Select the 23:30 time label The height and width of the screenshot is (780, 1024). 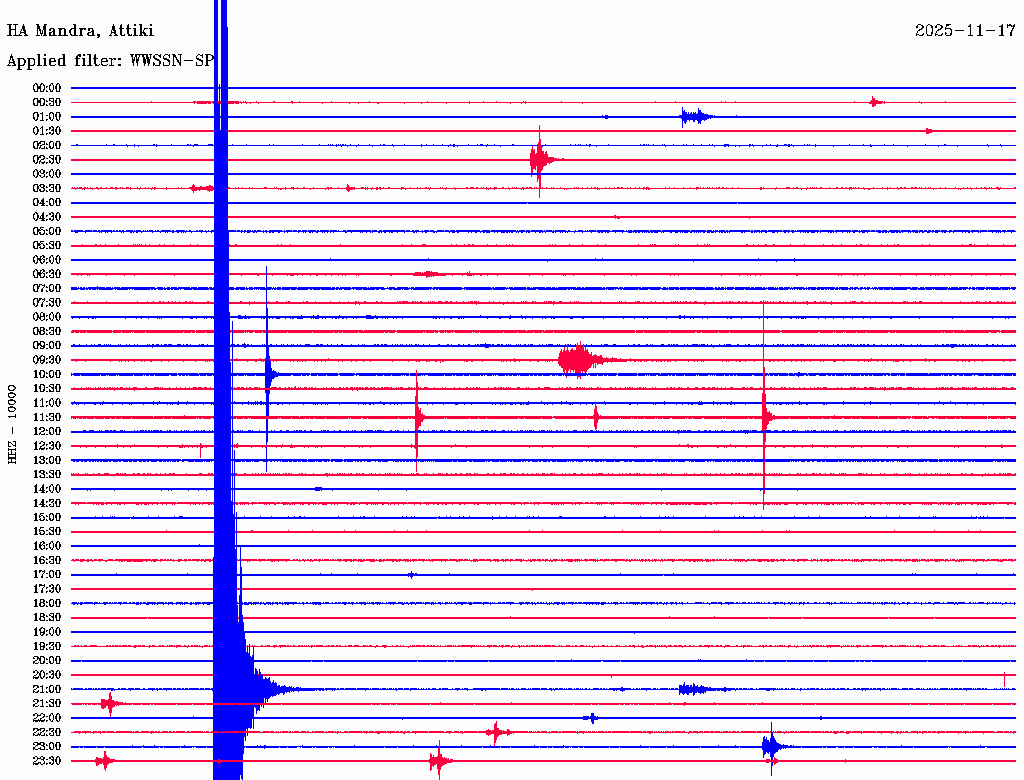click(47, 761)
